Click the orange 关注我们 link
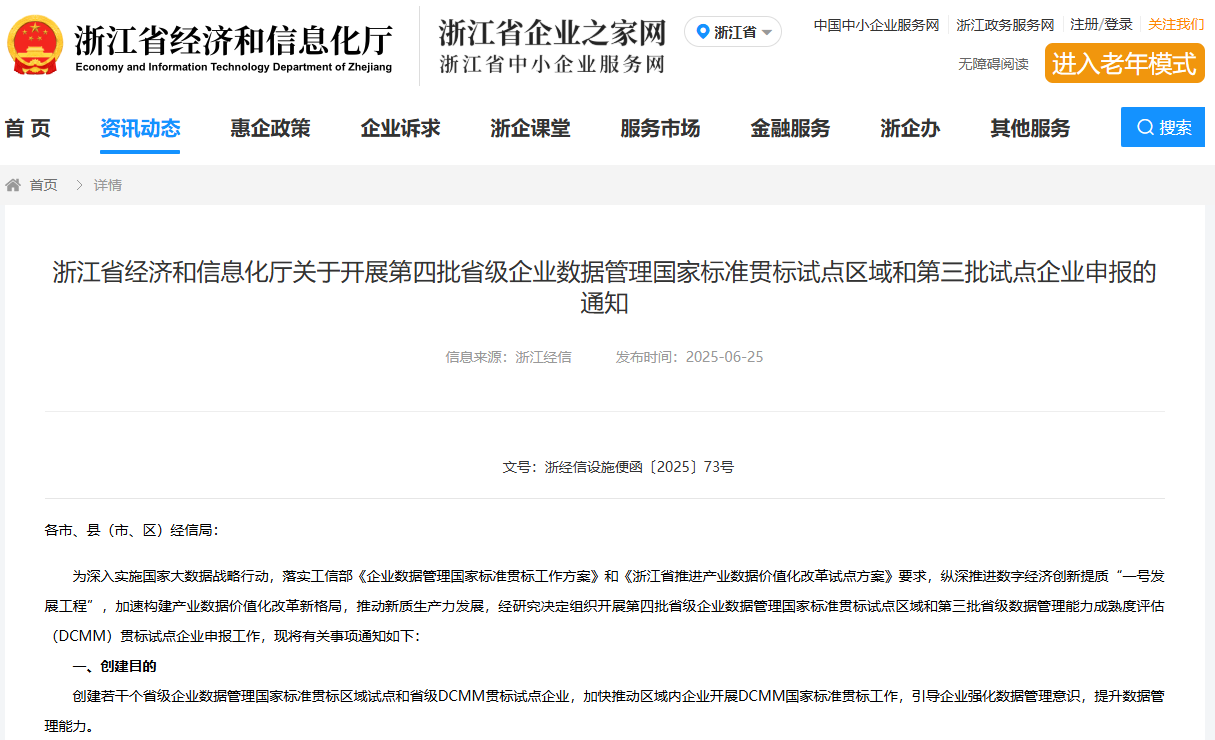 [x=1175, y=24]
